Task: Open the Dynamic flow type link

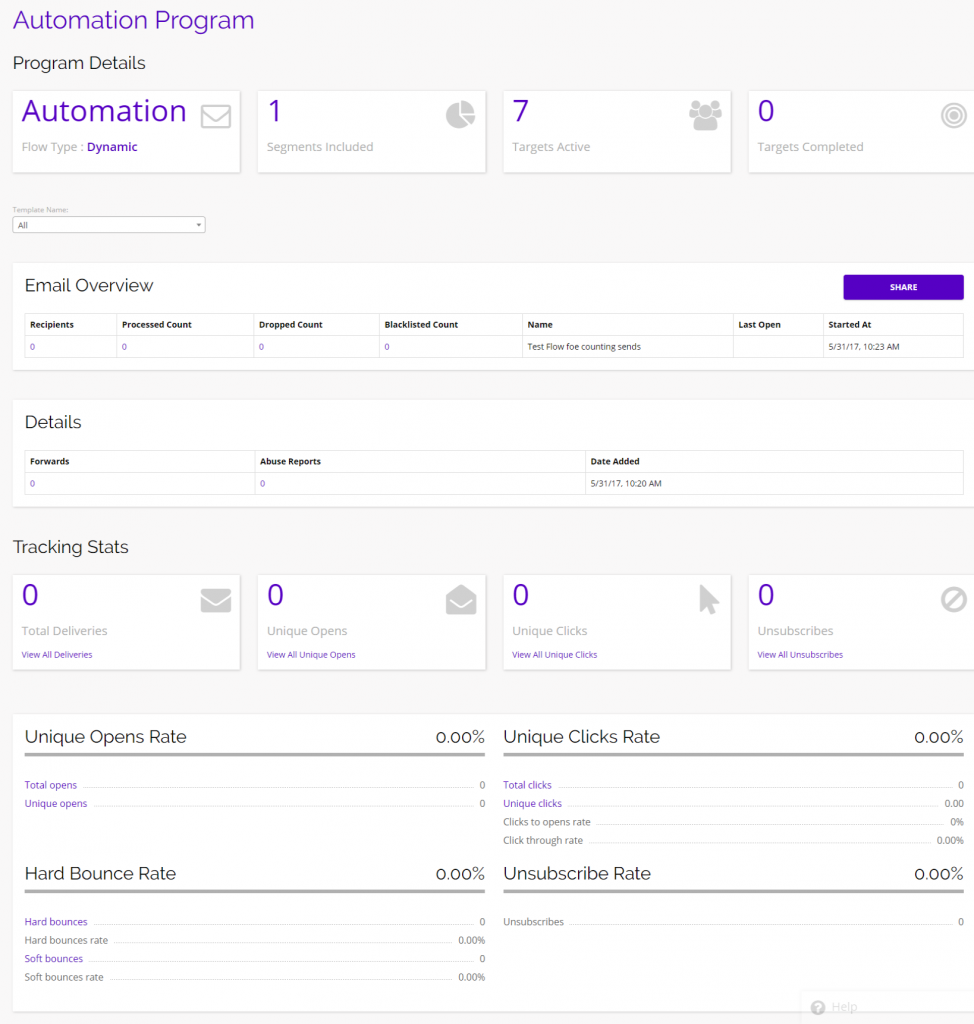Action: pos(111,146)
